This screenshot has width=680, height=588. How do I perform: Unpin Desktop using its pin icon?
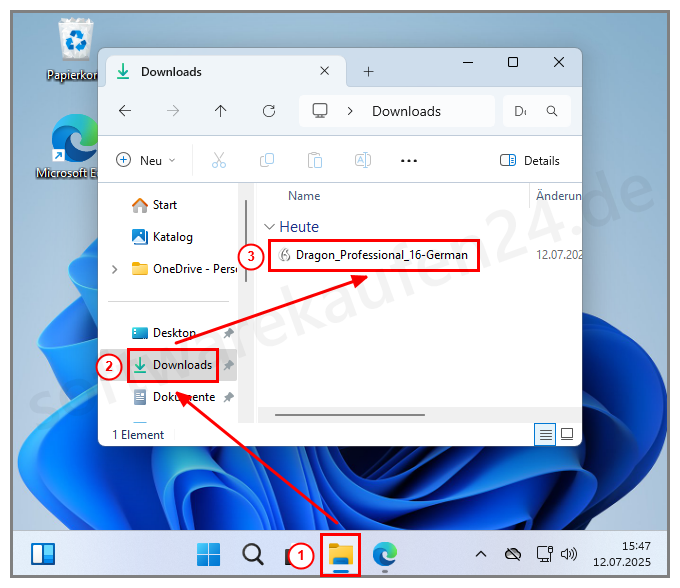[229, 333]
